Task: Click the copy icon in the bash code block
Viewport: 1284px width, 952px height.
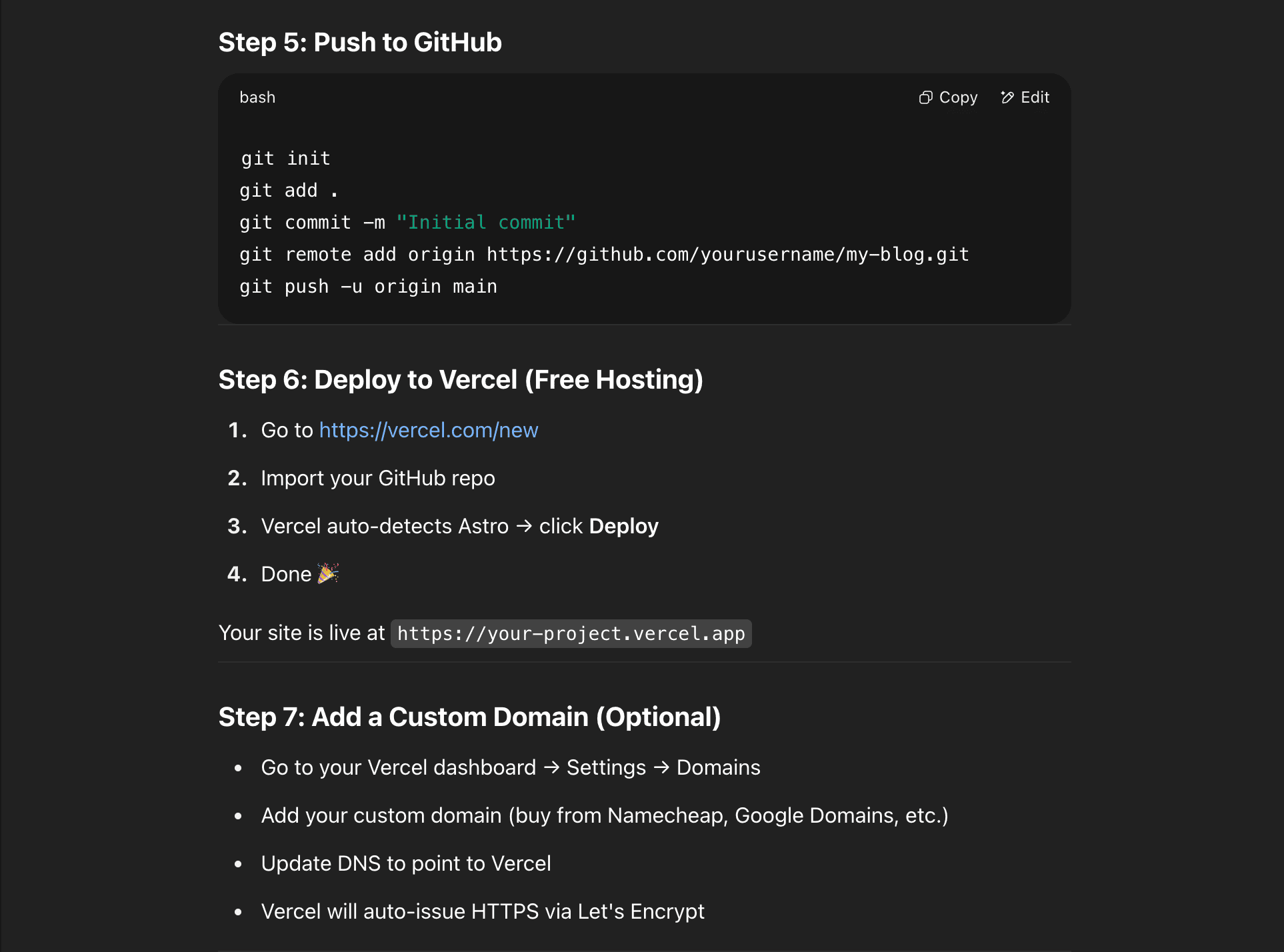Action: (x=925, y=98)
